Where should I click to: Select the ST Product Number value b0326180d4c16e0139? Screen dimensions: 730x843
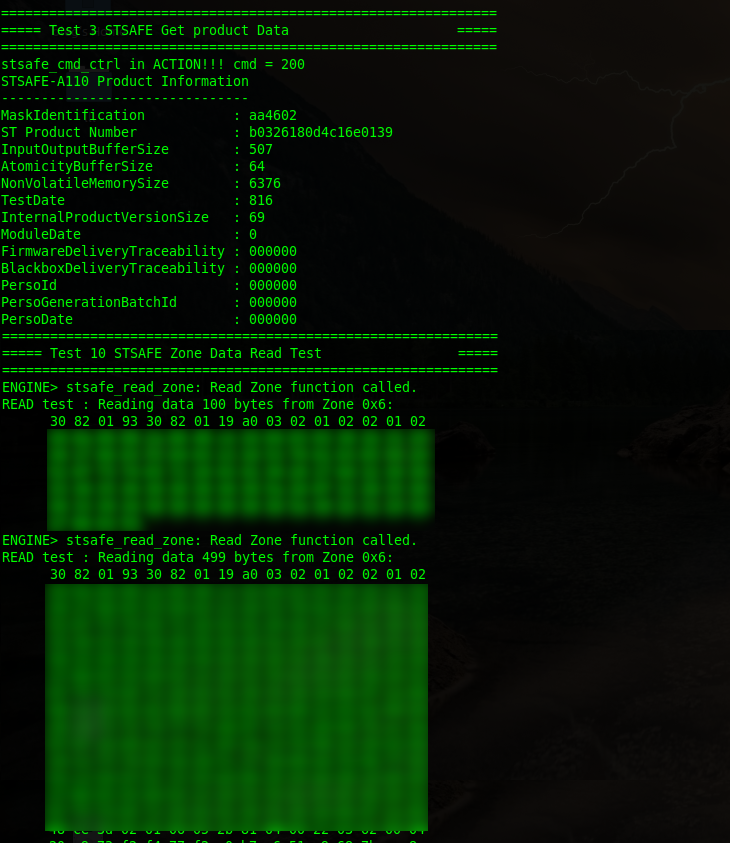pyautogui.click(x=320, y=133)
